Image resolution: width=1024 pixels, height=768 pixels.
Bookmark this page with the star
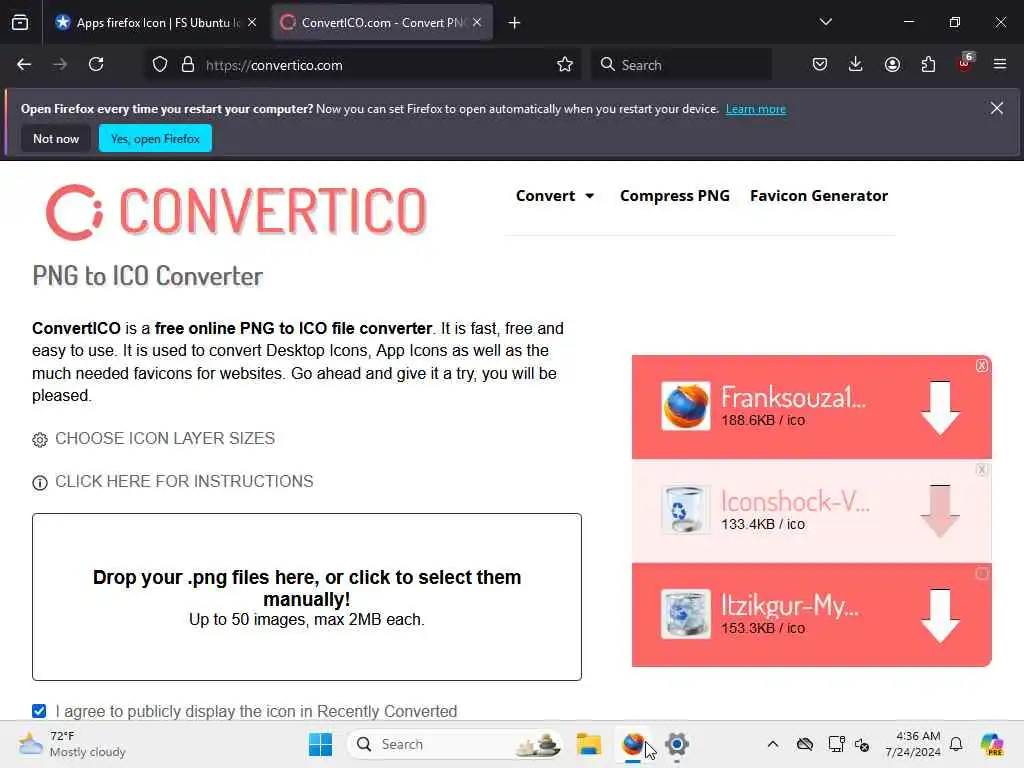point(565,65)
